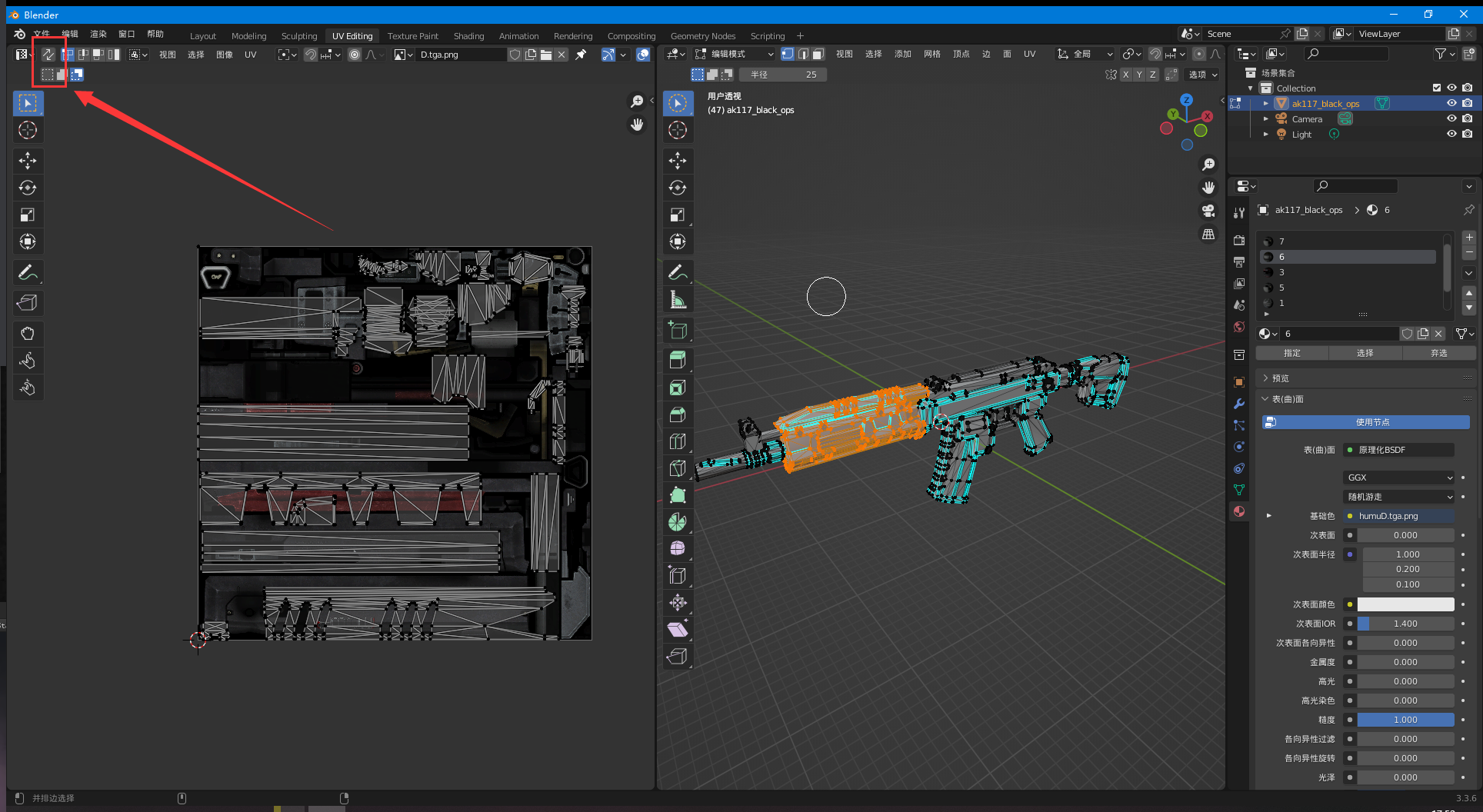This screenshot has height=812, width=1483.
Task: Toggle X axis mirror in viewport
Action: click(1126, 75)
